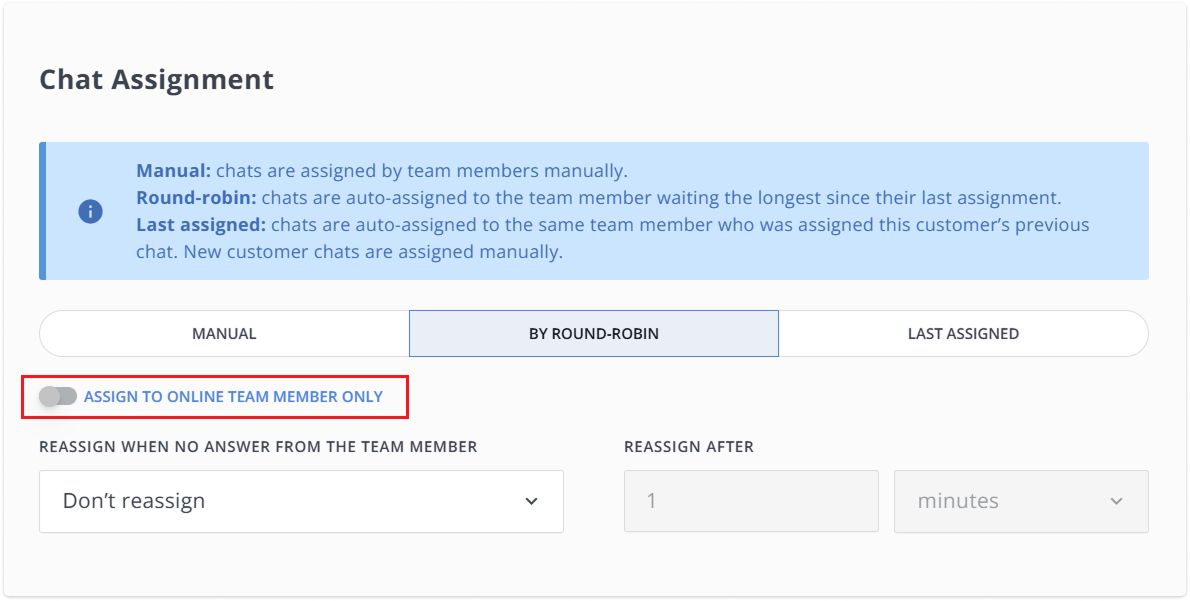Click inside the Reassign After number field
Screen dimensions: 1190x601
pyautogui.click(x=750, y=501)
